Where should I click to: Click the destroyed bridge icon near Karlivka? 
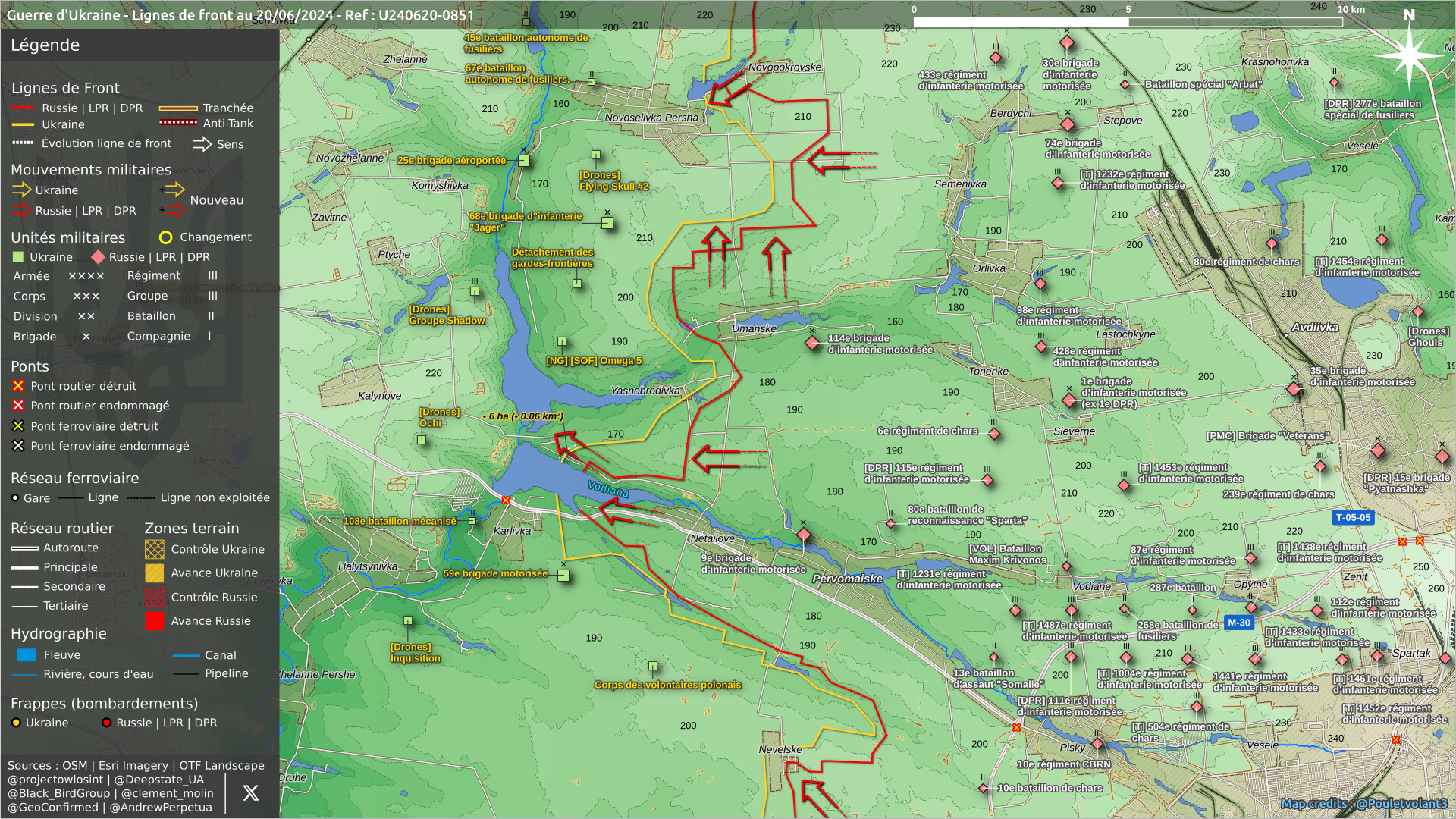(x=506, y=500)
